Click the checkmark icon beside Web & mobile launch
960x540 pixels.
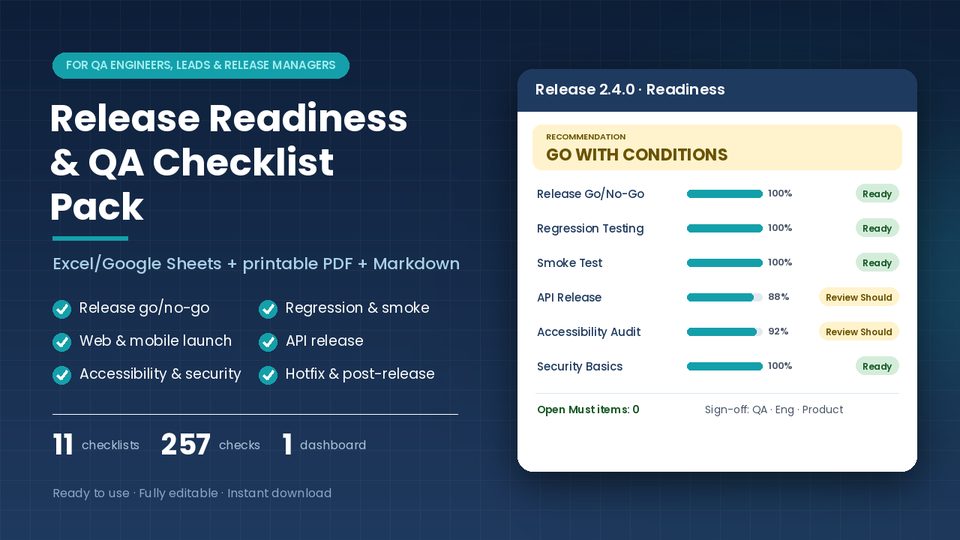(62, 342)
